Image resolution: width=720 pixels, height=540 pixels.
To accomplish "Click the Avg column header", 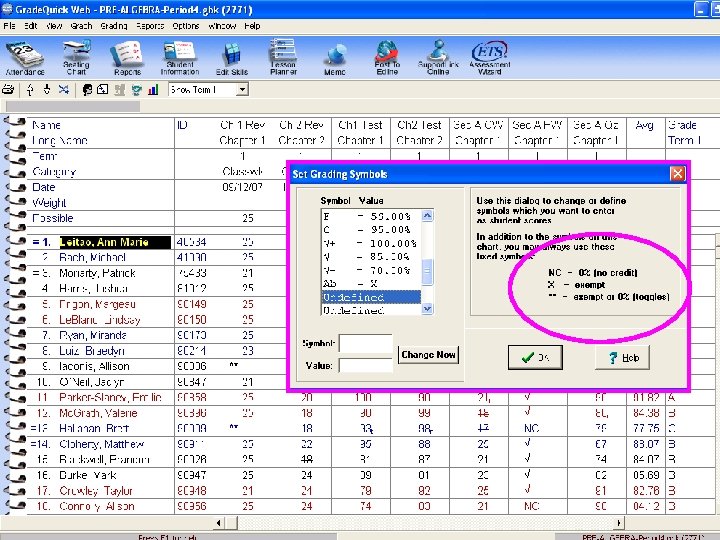I will click(x=645, y=125).
